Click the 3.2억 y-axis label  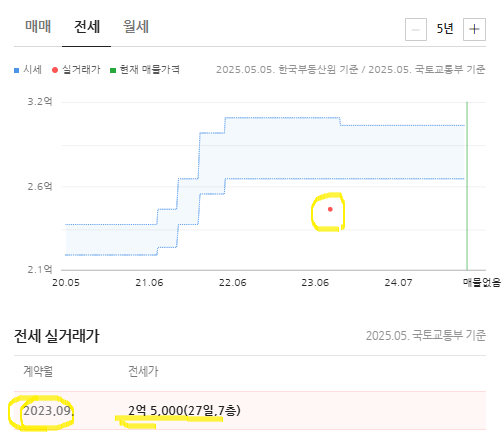click(x=40, y=101)
